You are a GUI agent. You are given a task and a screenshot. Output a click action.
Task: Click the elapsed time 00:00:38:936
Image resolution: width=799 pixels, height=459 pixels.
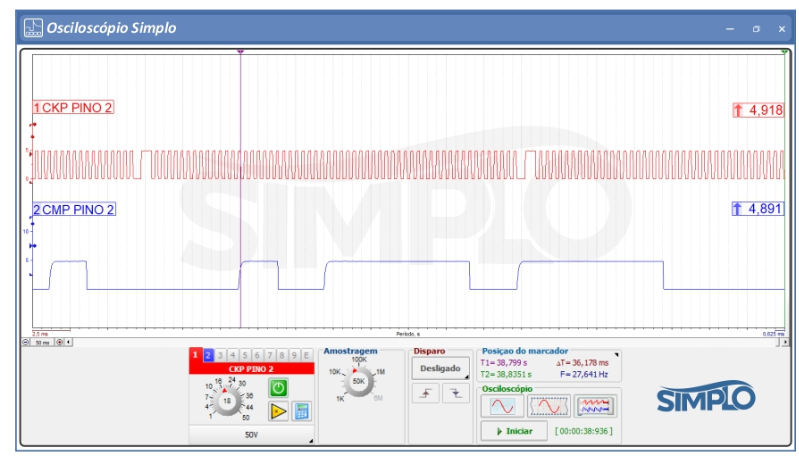pos(584,431)
